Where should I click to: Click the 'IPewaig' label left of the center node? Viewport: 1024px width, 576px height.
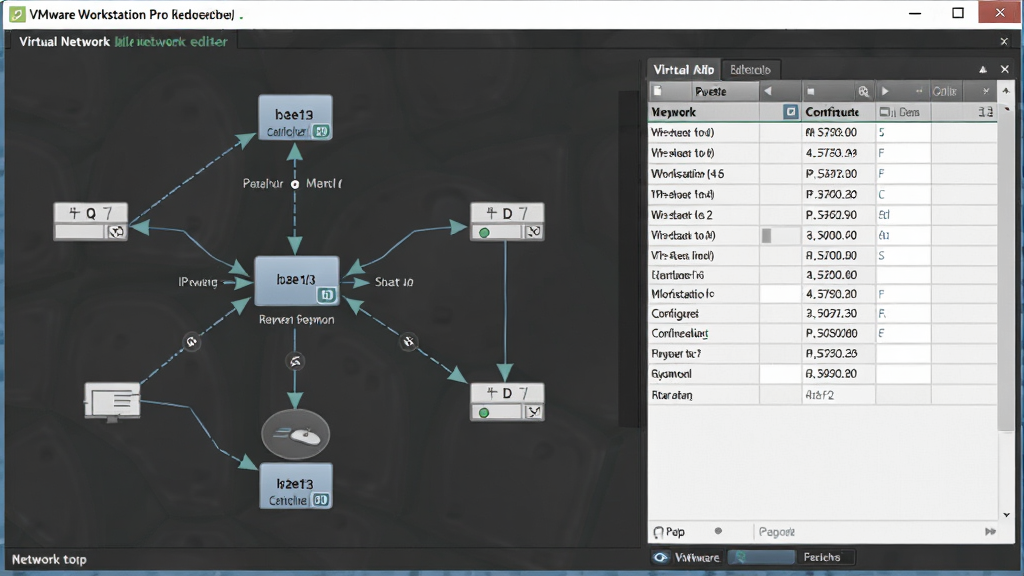click(x=198, y=282)
